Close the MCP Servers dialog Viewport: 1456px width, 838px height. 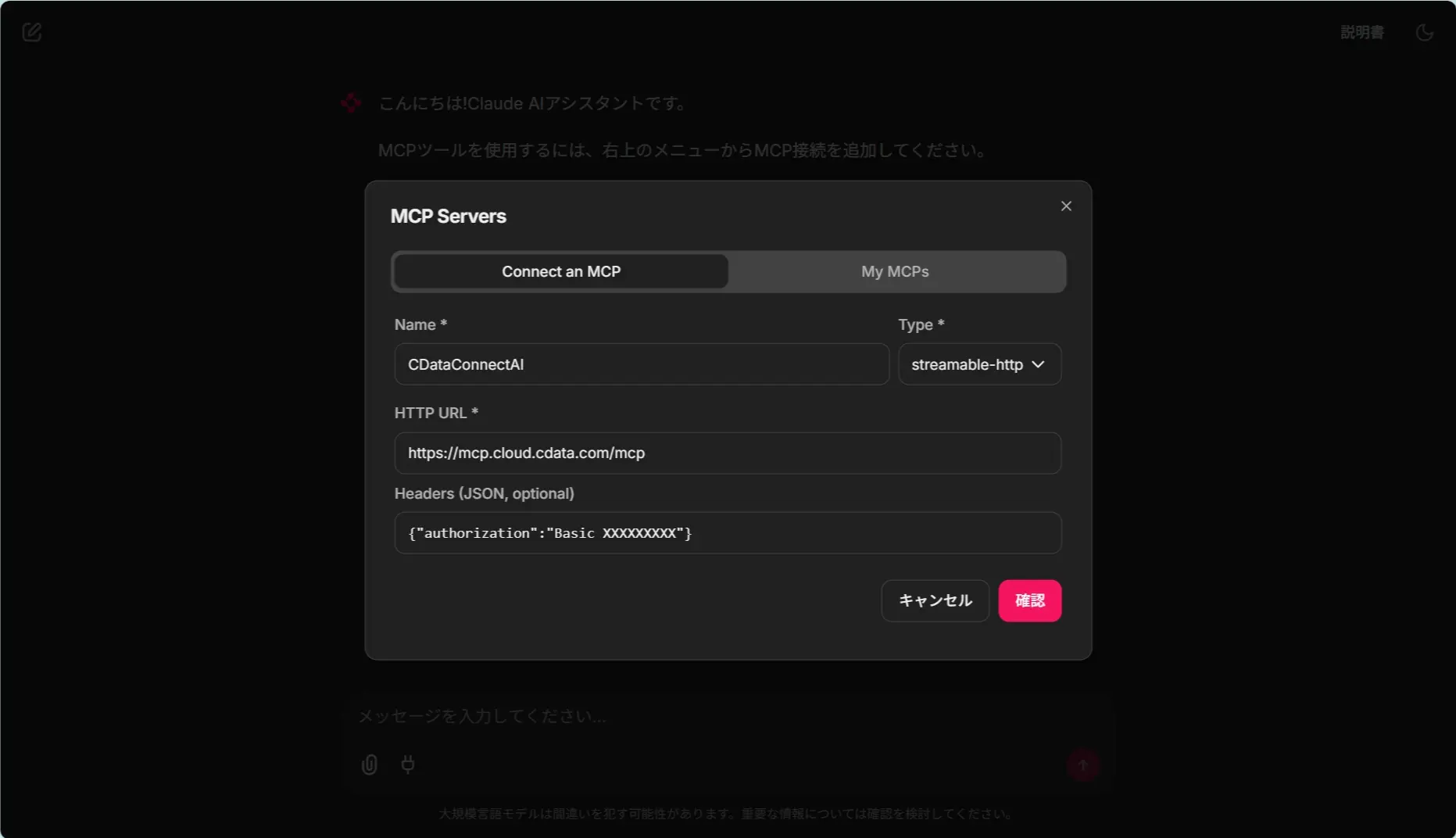coord(1066,206)
